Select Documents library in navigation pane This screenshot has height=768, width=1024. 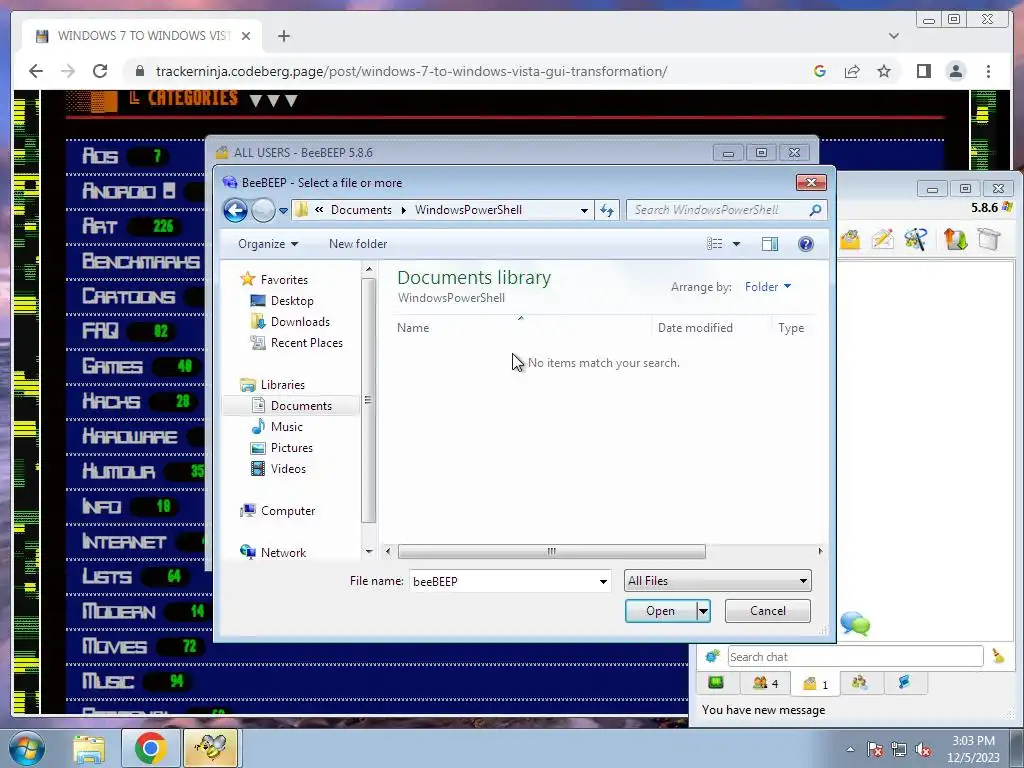coord(301,406)
